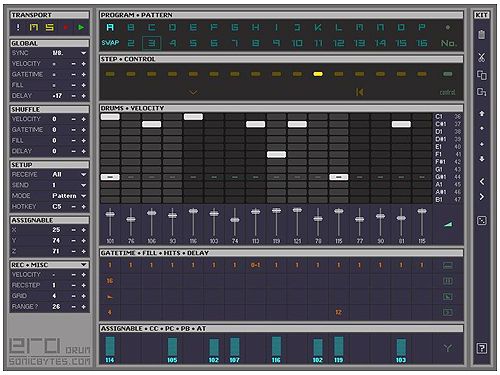
Task: Click the green velocity ramp icon
Action: tap(448, 225)
